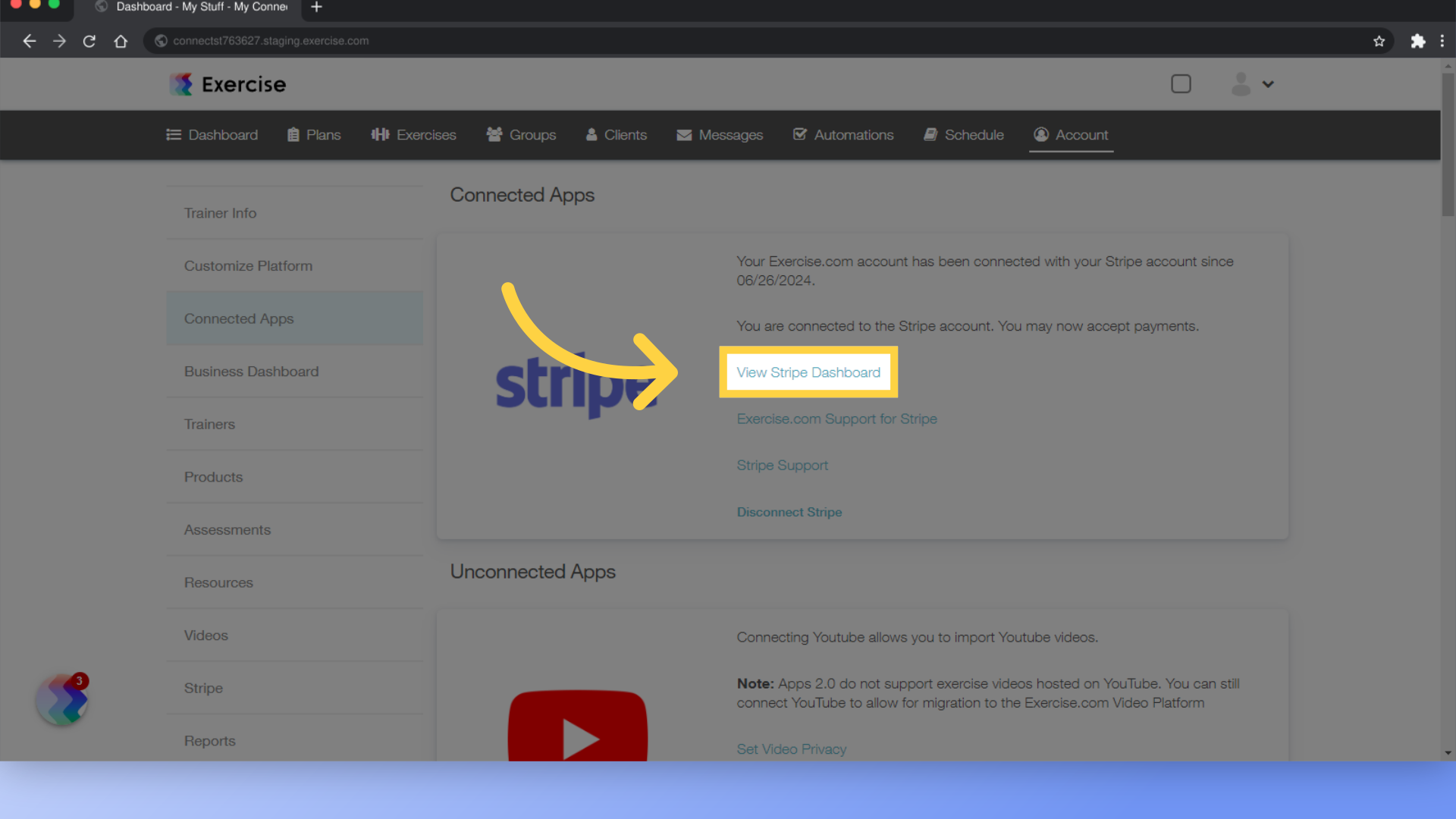Click the Exercise logo in the header
This screenshot has width=1456, height=819.
(227, 84)
